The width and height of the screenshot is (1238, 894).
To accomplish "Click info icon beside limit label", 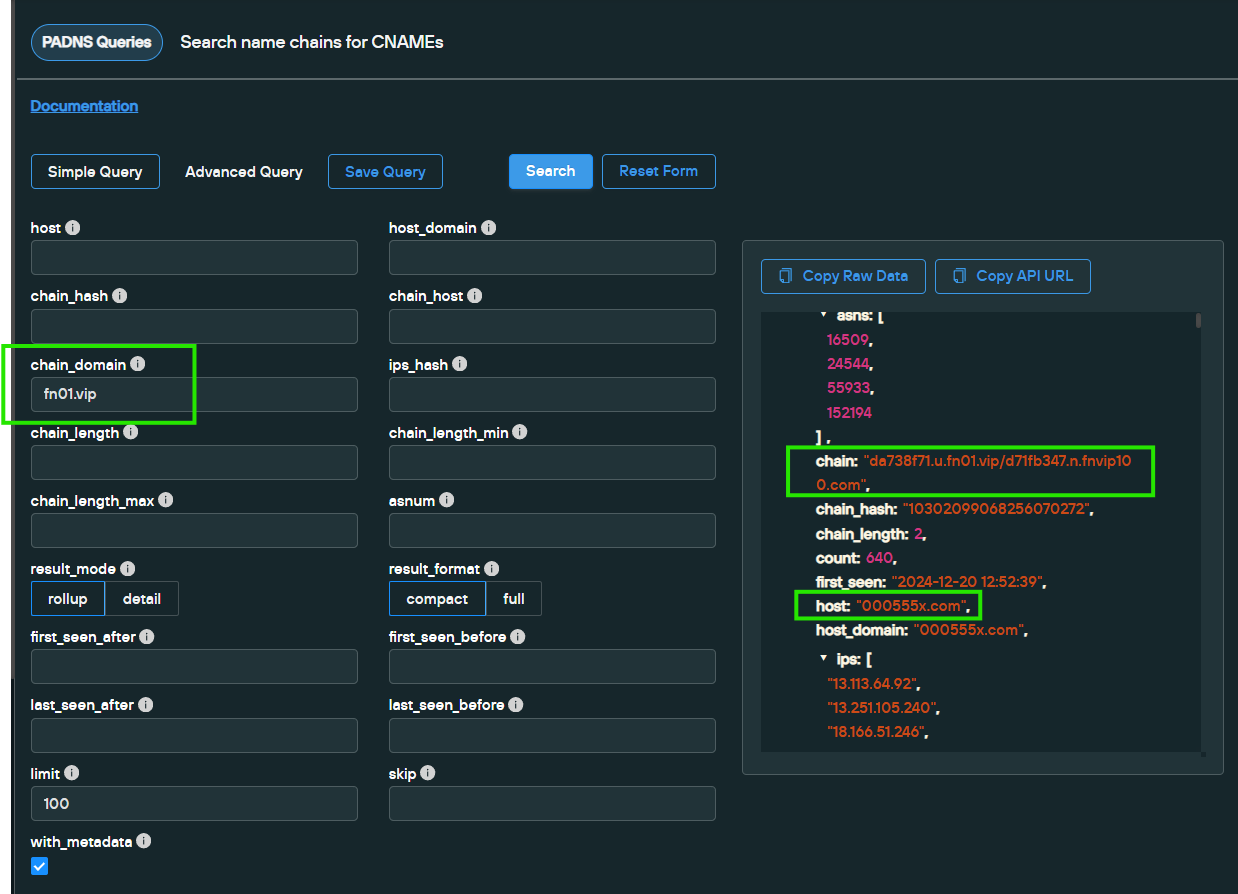I will coord(72,774).
